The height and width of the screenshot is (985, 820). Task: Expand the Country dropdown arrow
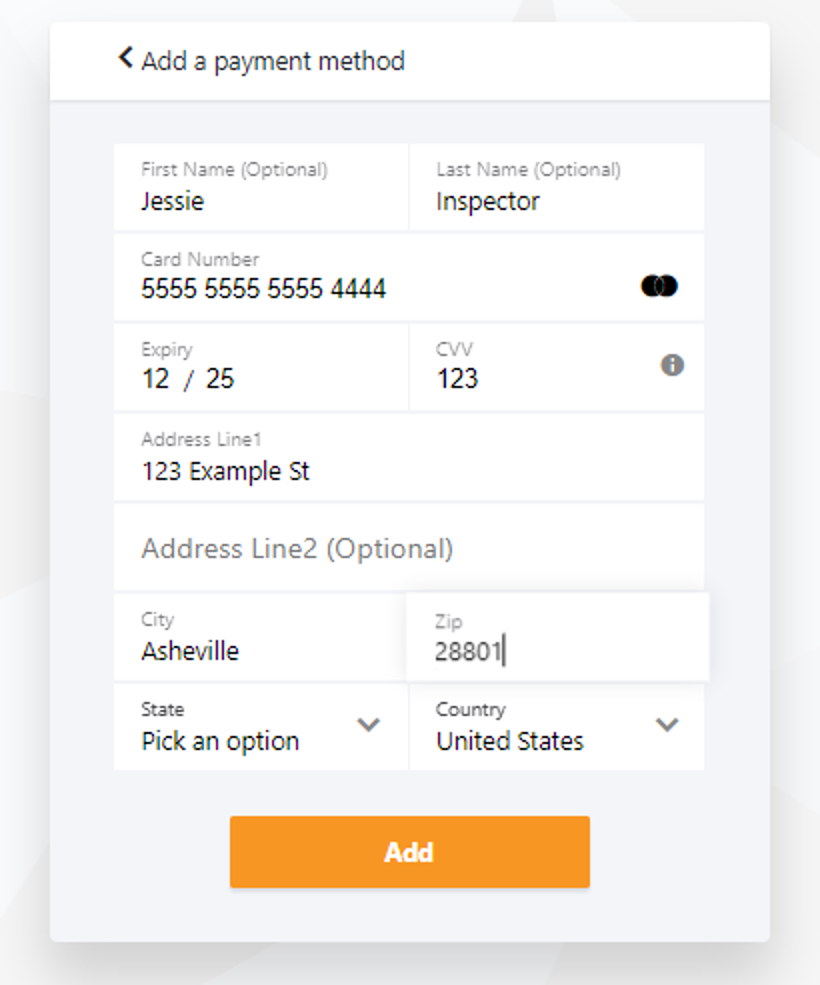click(667, 725)
